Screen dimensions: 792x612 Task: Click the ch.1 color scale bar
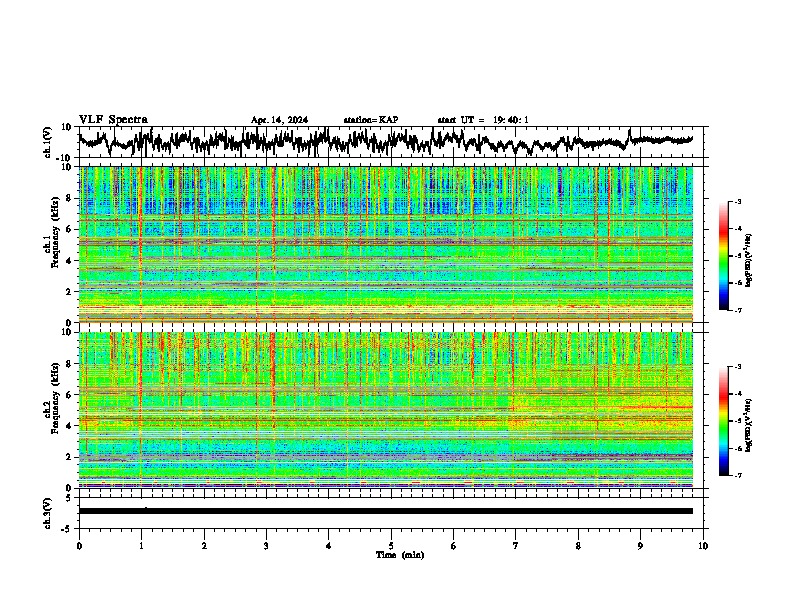pos(723,256)
